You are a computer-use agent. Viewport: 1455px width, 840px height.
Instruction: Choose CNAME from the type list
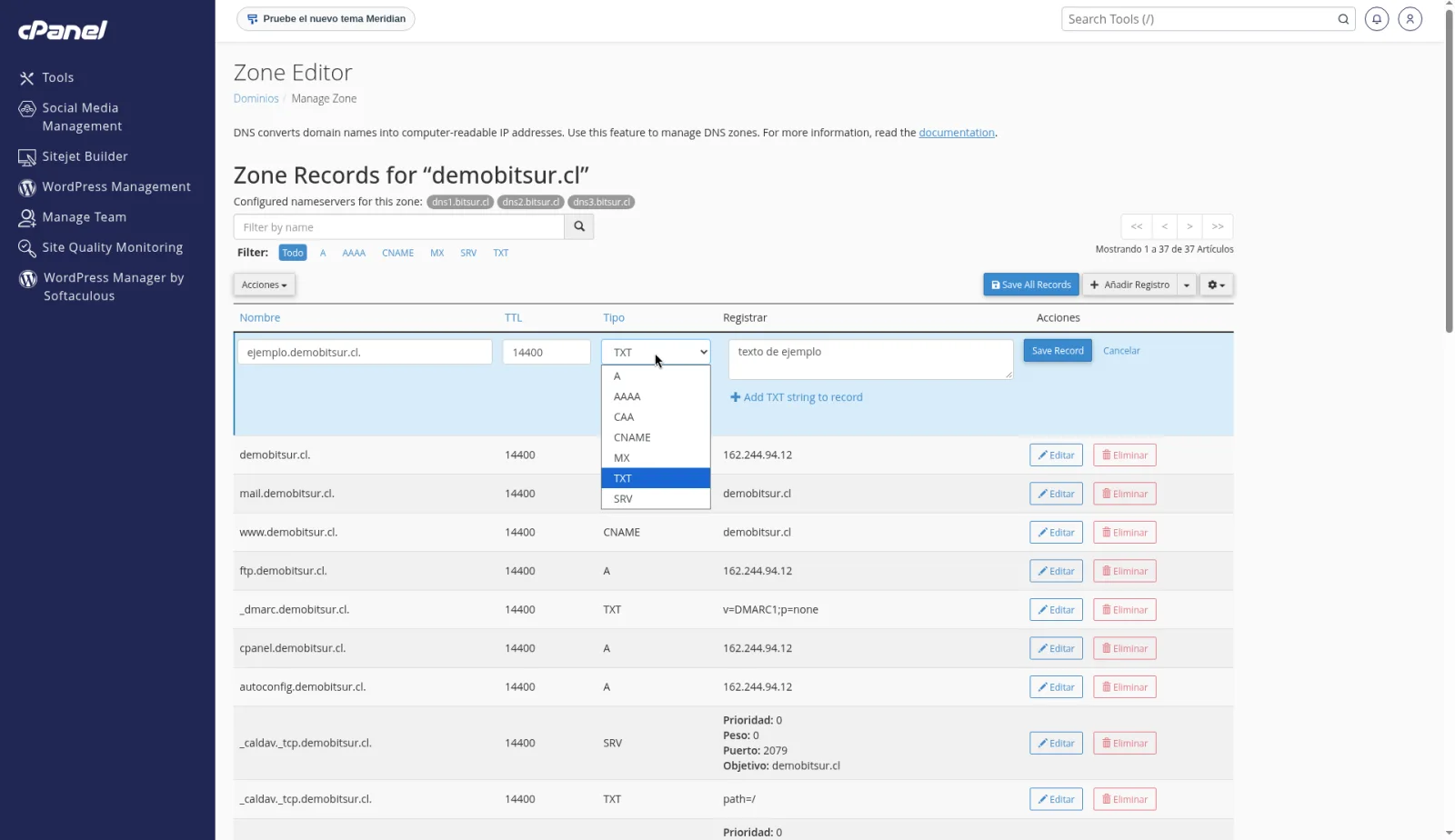click(x=656, y=437)
